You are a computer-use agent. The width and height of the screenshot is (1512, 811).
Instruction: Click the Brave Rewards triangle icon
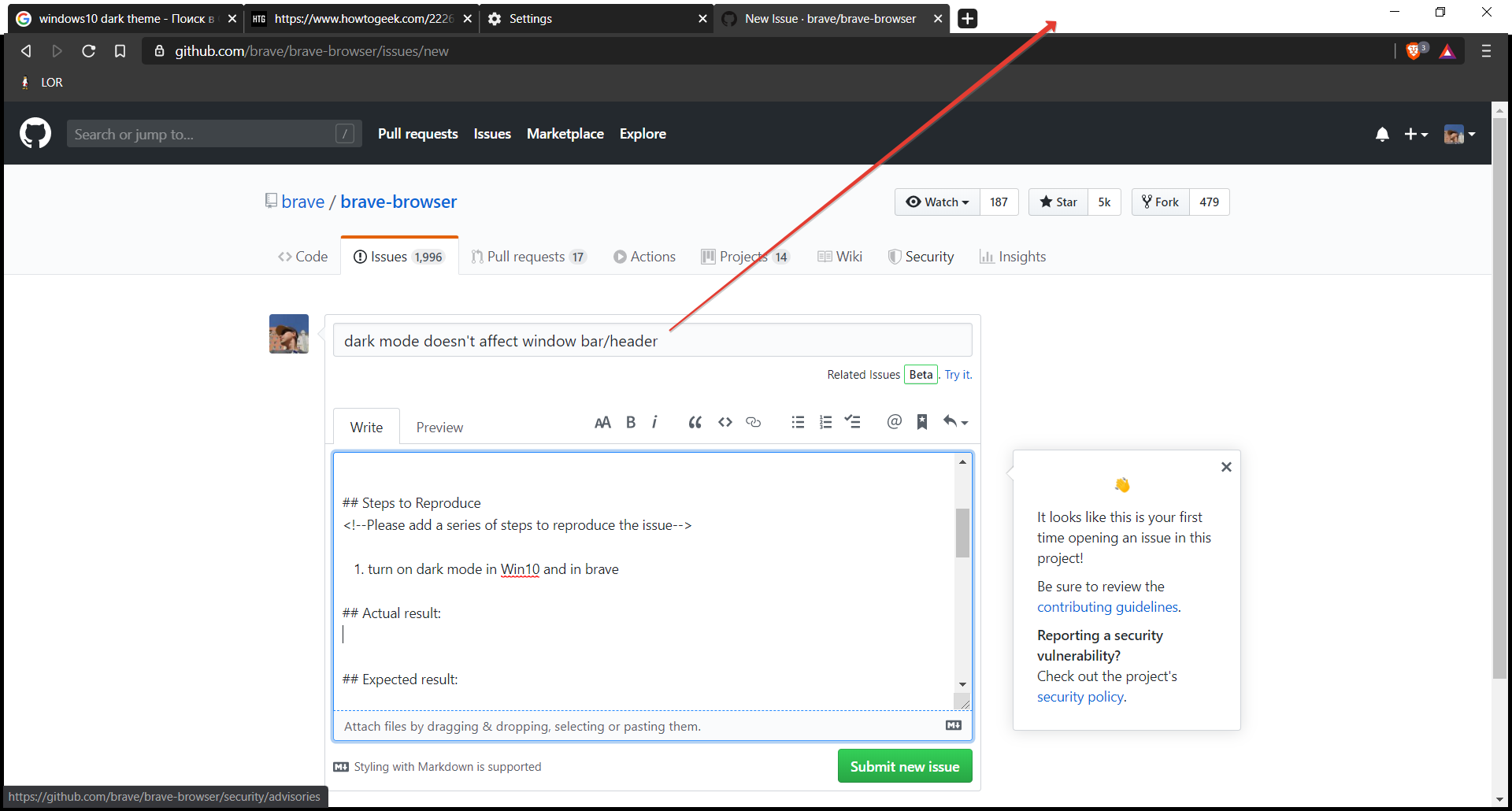(1447, 51)
